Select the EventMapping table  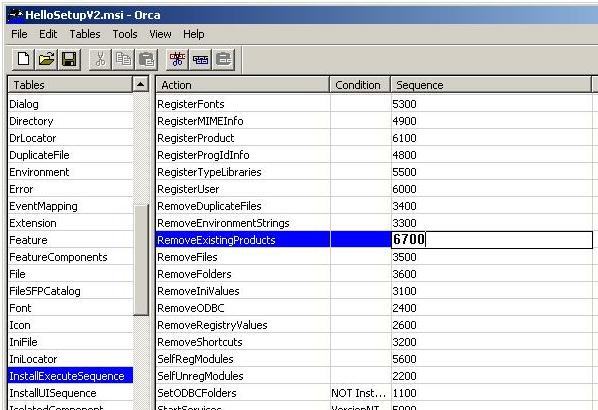pyautogui.click(x=70, y=206)
